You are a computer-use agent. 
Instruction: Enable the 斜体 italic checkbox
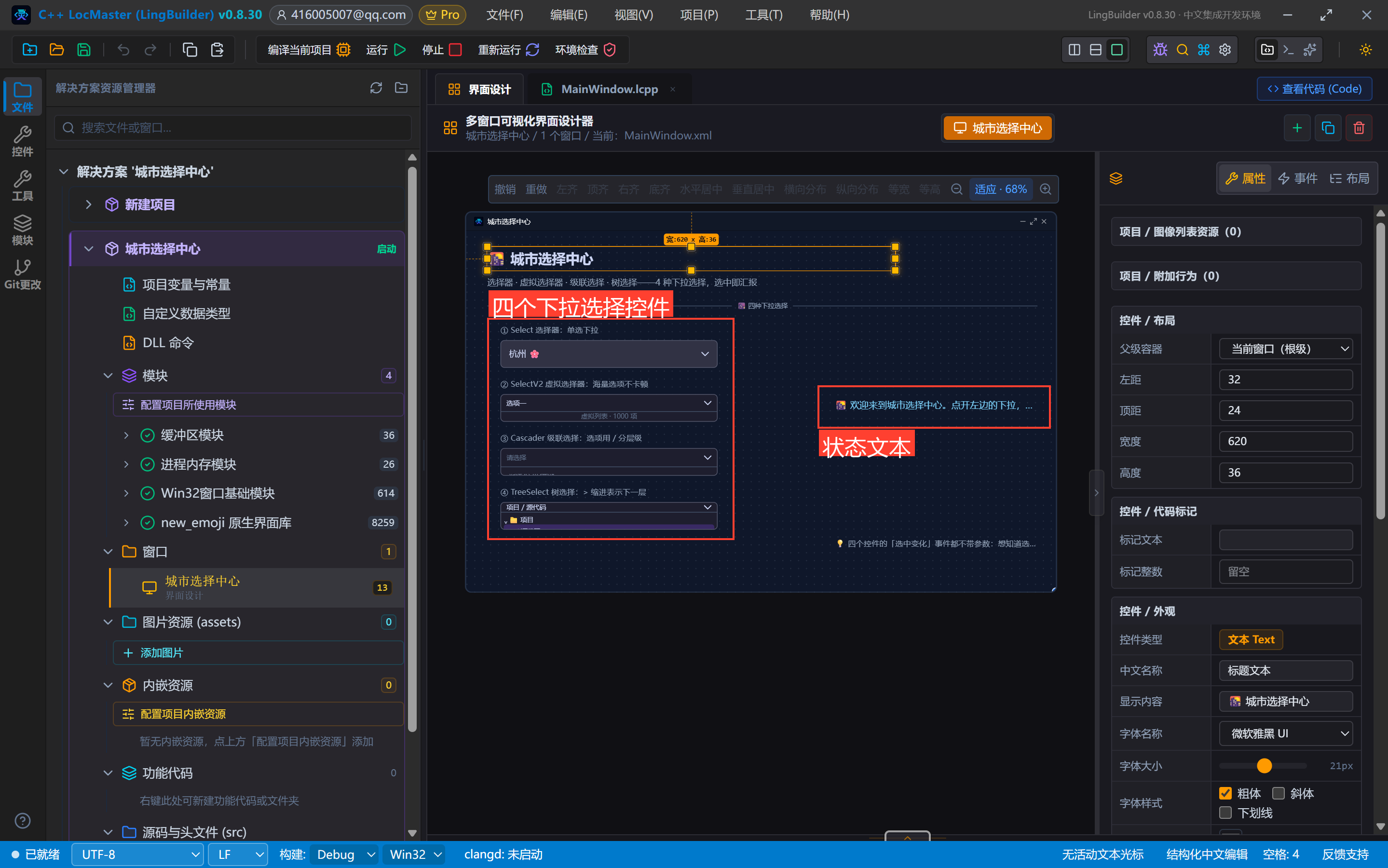click(x=1279, y=793)
